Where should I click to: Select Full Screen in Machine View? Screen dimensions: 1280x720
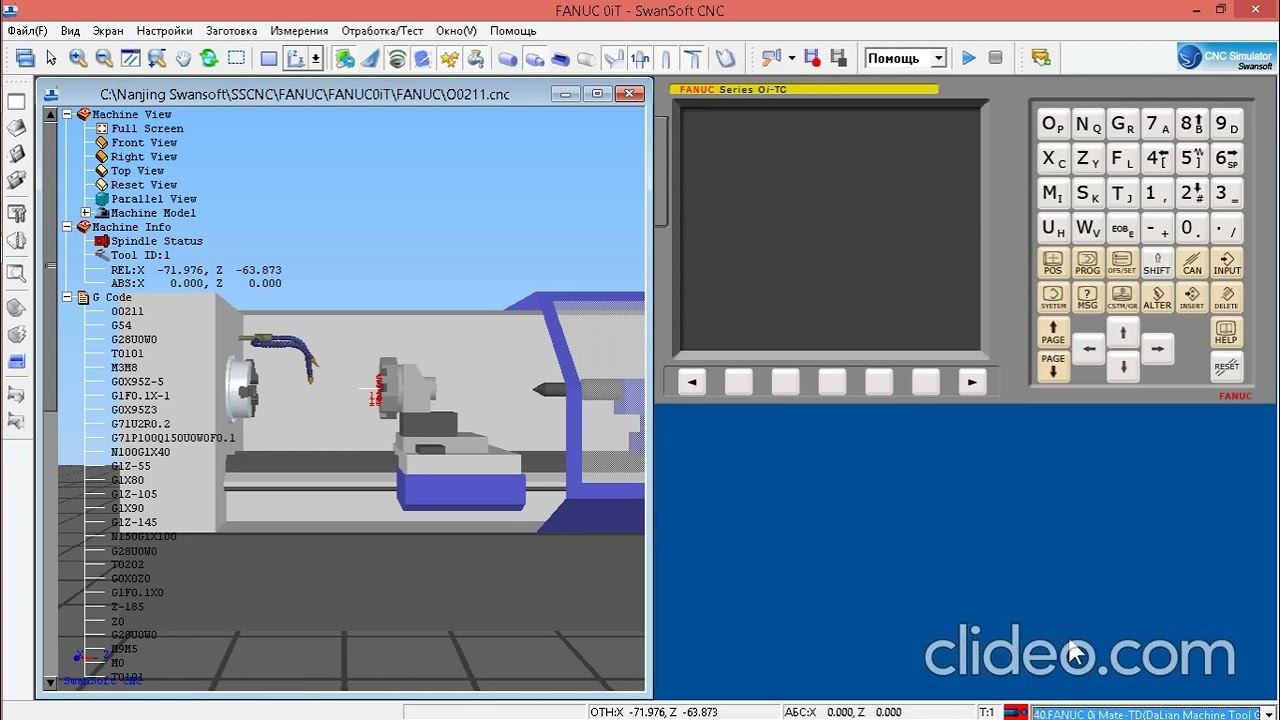coord(147,128)
